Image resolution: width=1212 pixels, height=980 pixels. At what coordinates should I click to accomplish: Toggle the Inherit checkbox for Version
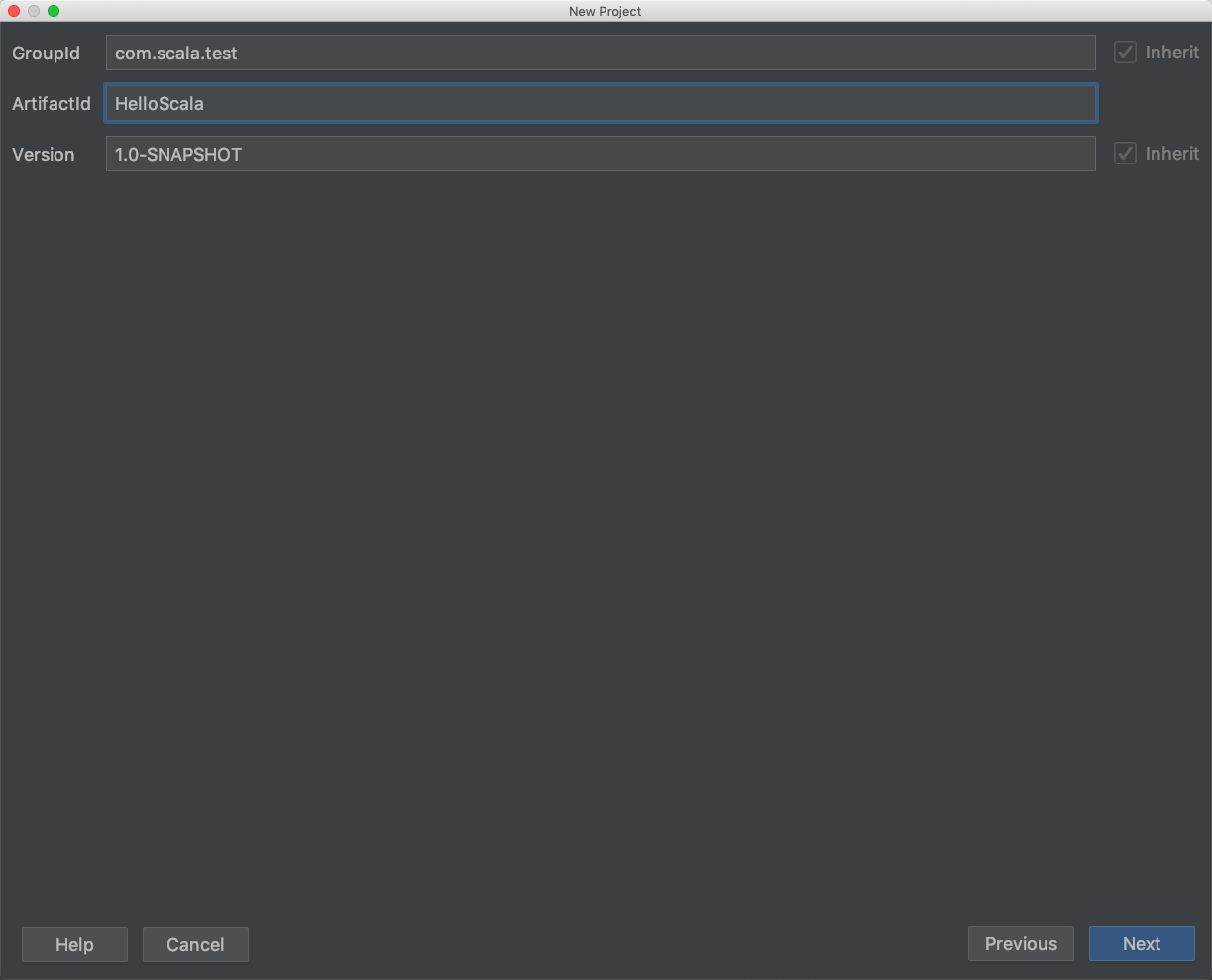point(1125,154)
